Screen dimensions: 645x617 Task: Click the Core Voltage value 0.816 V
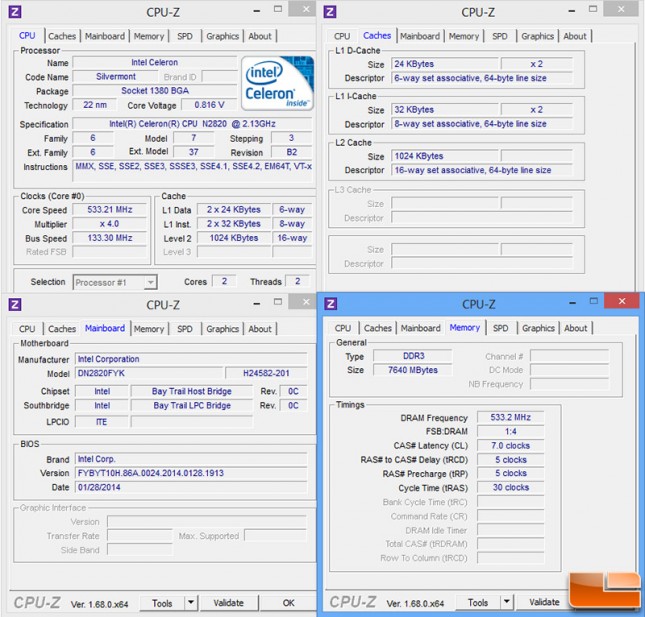(x=209, y=105)
